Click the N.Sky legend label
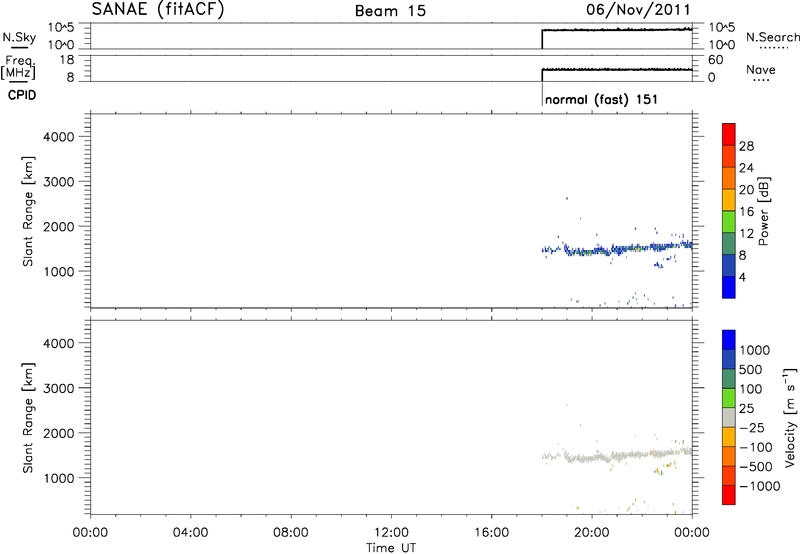Screen dimensions: 800x554 coord(19,37)
